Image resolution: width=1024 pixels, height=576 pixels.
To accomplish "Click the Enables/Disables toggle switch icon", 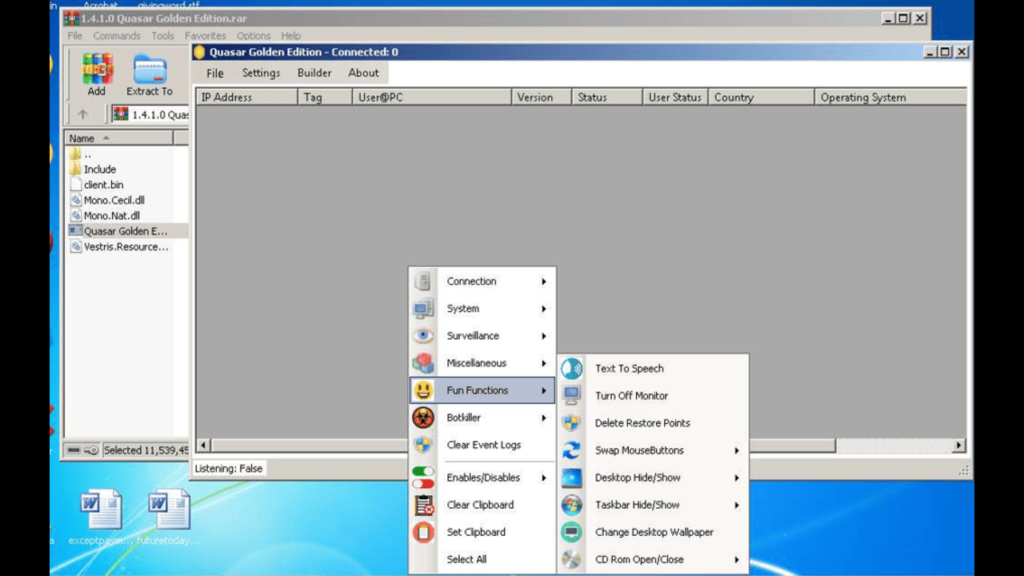I will click(x=423, y=477).
